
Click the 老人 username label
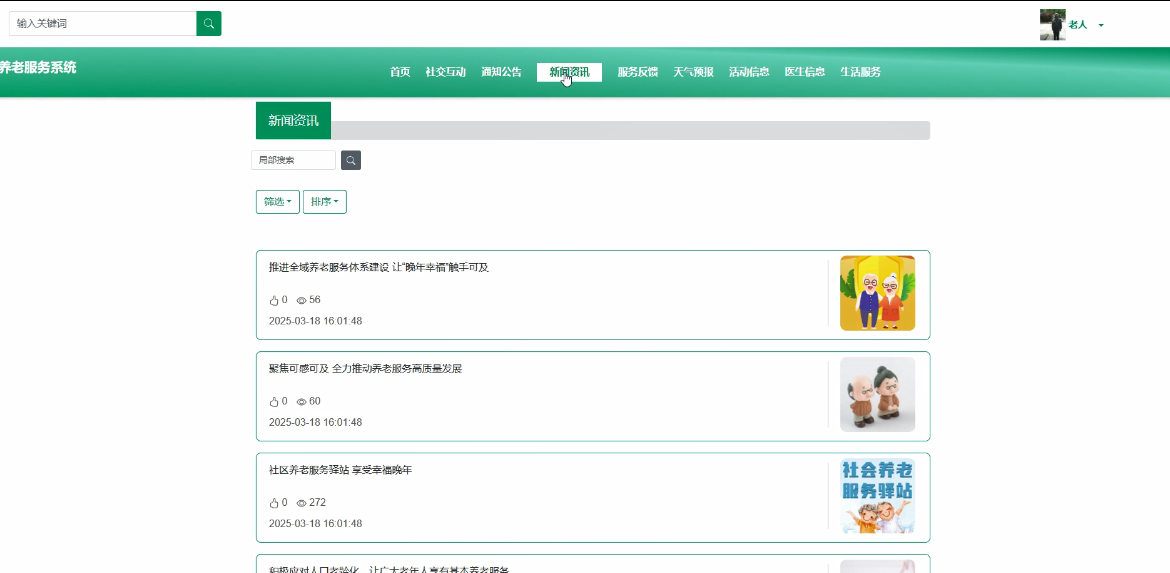[x=1077, y=25]
